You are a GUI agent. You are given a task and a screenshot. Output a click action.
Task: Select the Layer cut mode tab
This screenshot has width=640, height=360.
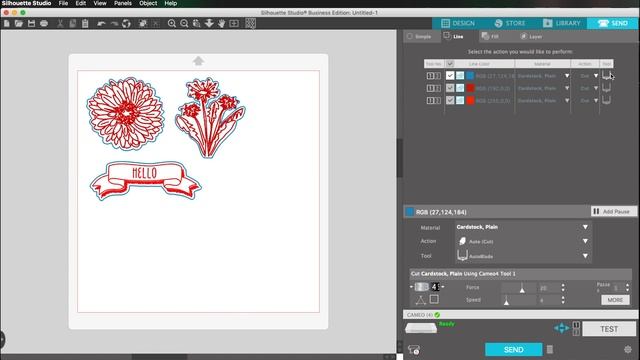click(531, 36)
